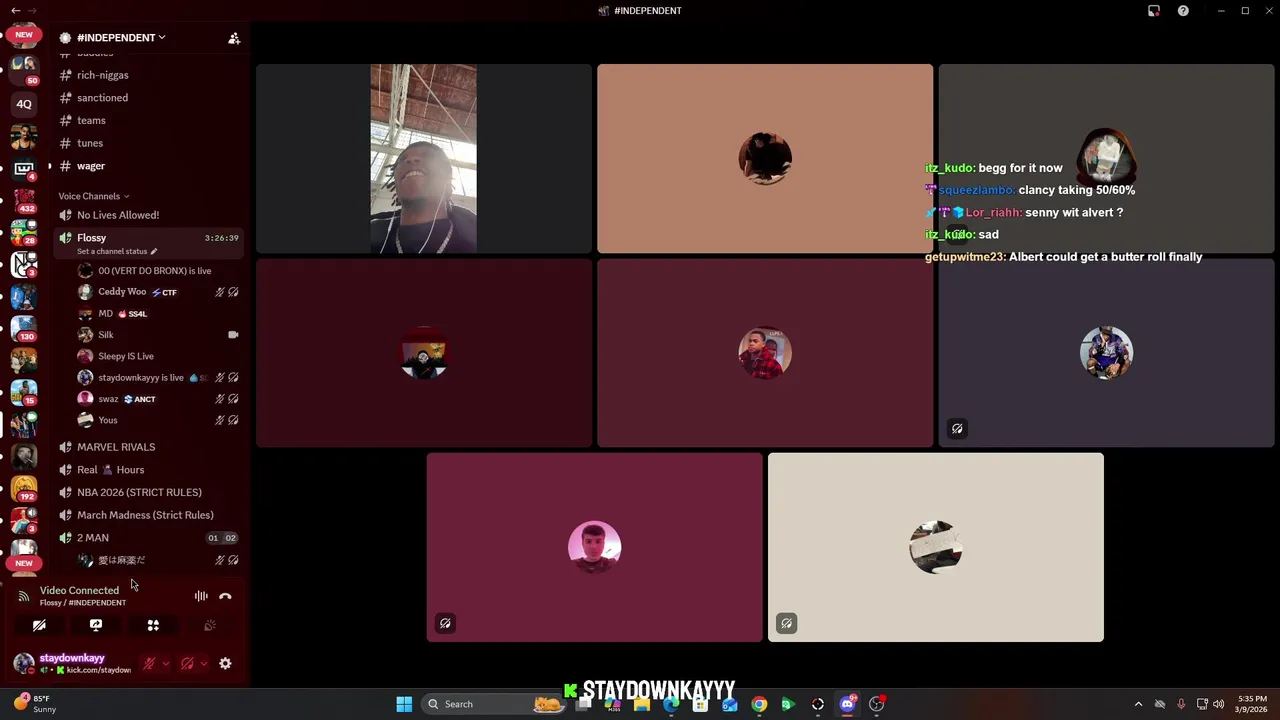Viewport: 1280px width, 720px height.
Task: Toggle screen sharing
Action: 96,625
